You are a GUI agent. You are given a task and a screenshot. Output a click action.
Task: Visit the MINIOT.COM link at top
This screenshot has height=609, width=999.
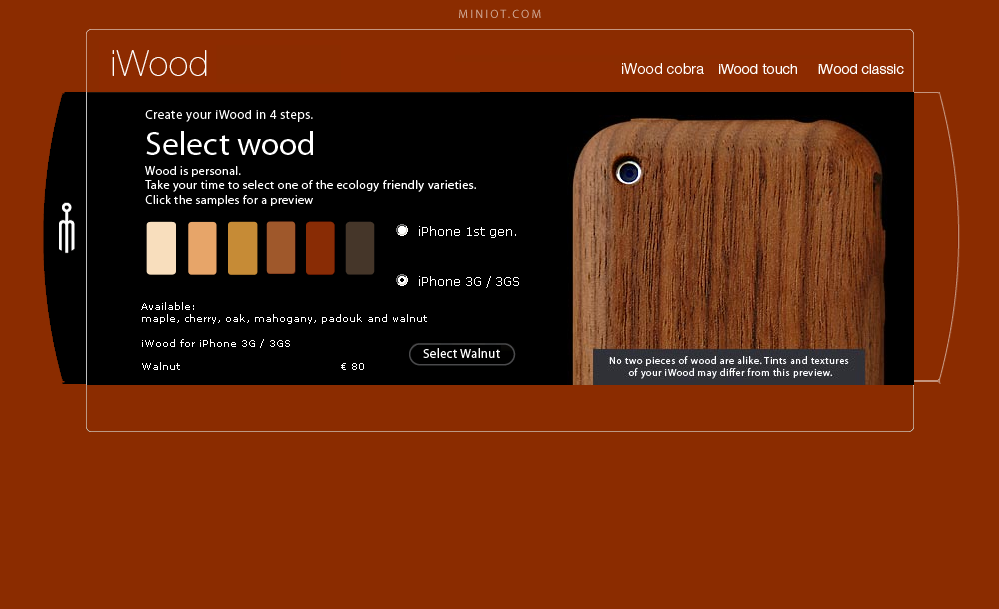(500, 14)
